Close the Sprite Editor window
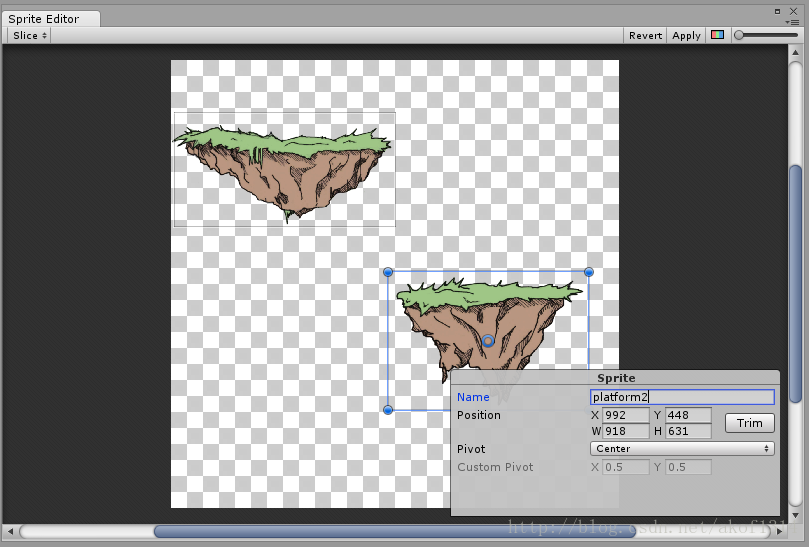Image resolution: width=809 pixels, height=547 pixels. [794, 11]
